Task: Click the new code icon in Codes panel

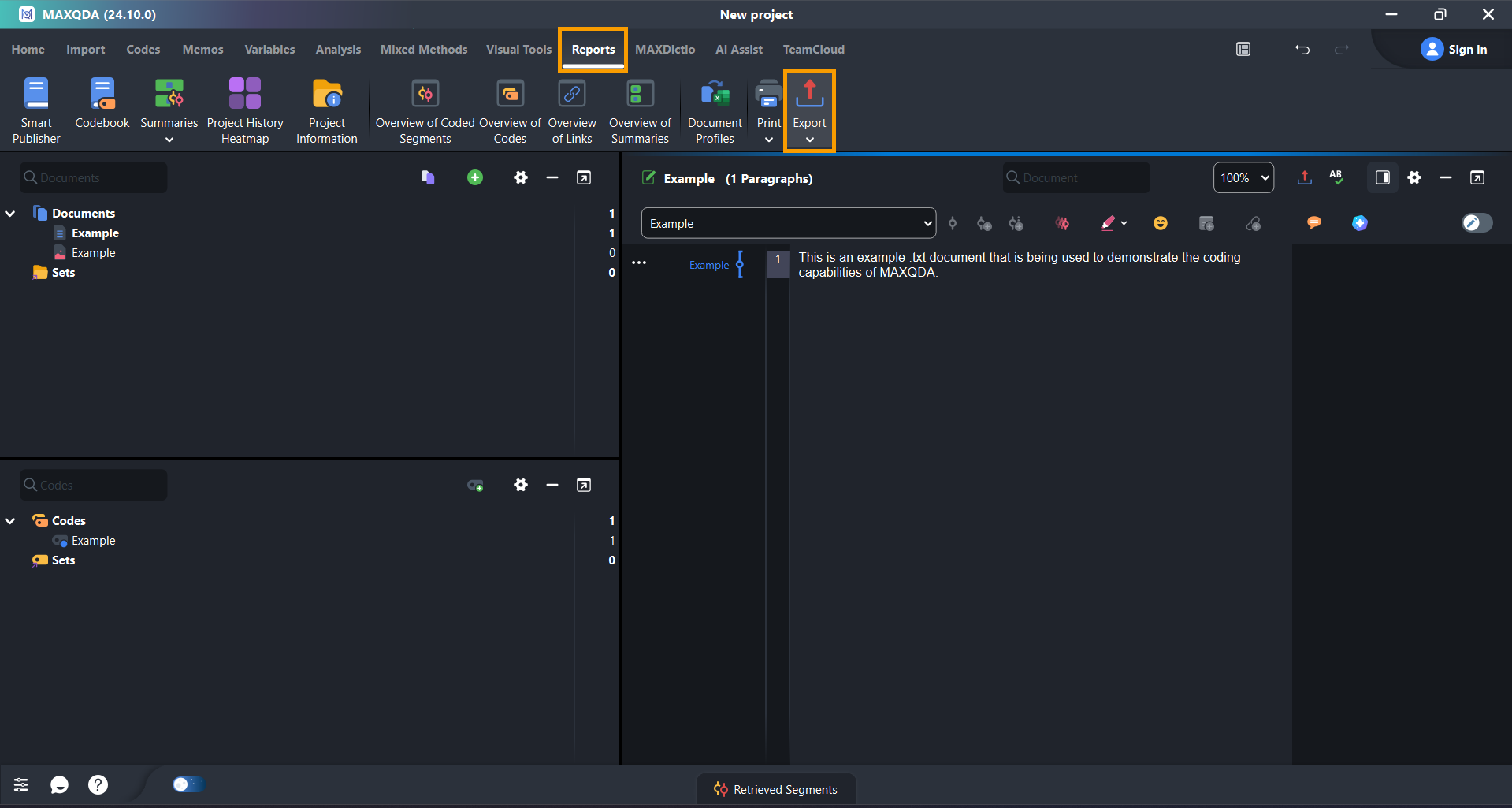Action: (x=475, y=486)
